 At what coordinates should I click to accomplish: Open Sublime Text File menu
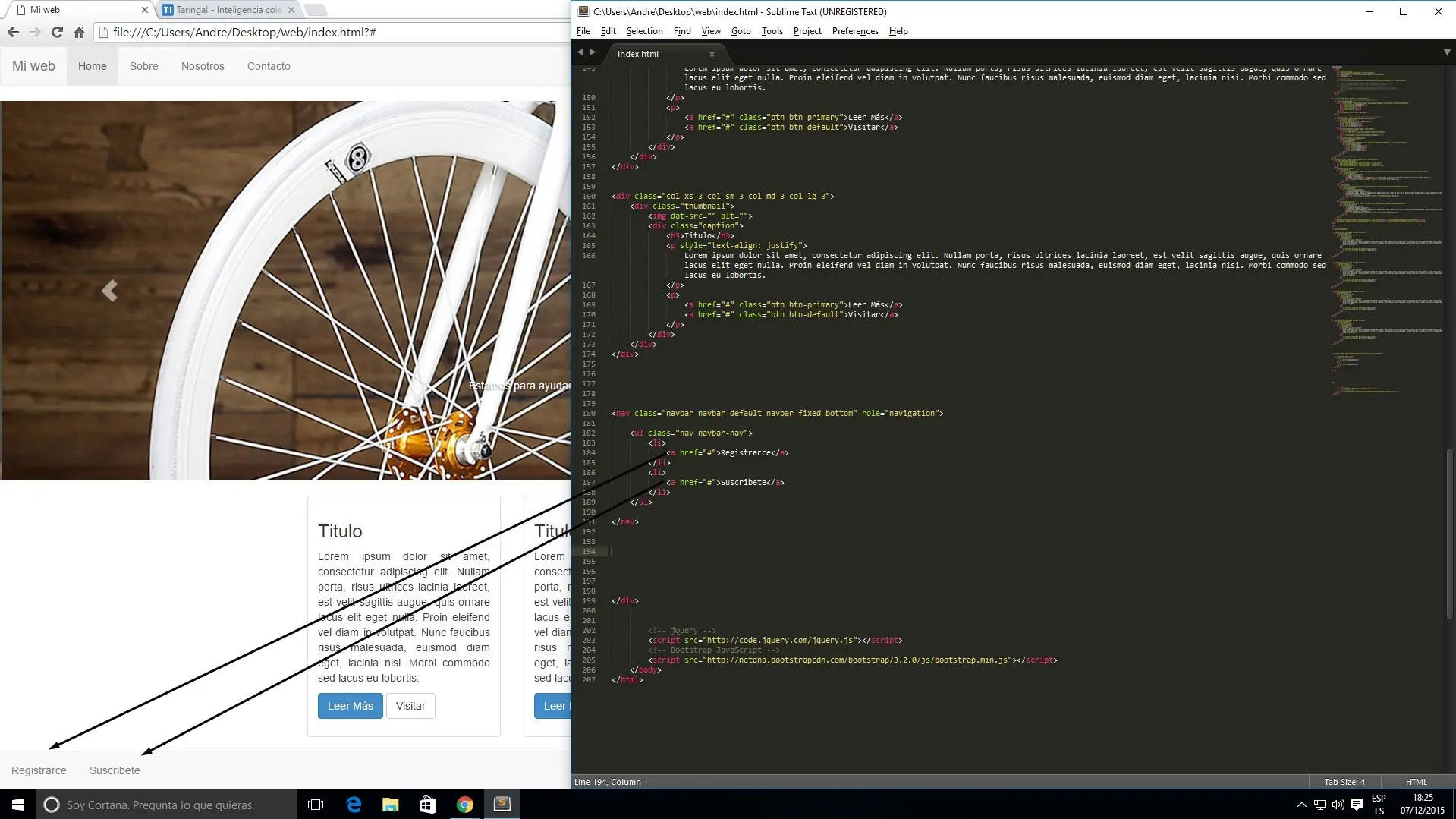pyautogui.click(x=583, y=31)
